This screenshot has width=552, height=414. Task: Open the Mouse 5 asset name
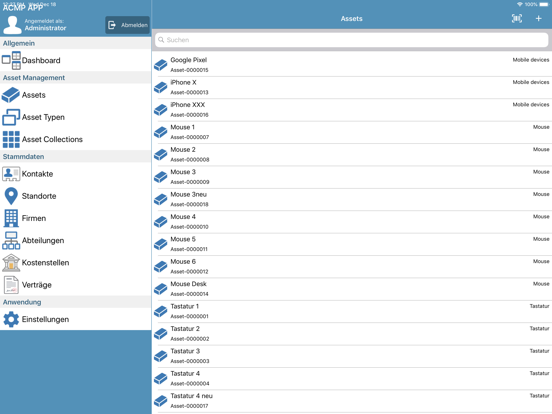click(x=183, y=239)
